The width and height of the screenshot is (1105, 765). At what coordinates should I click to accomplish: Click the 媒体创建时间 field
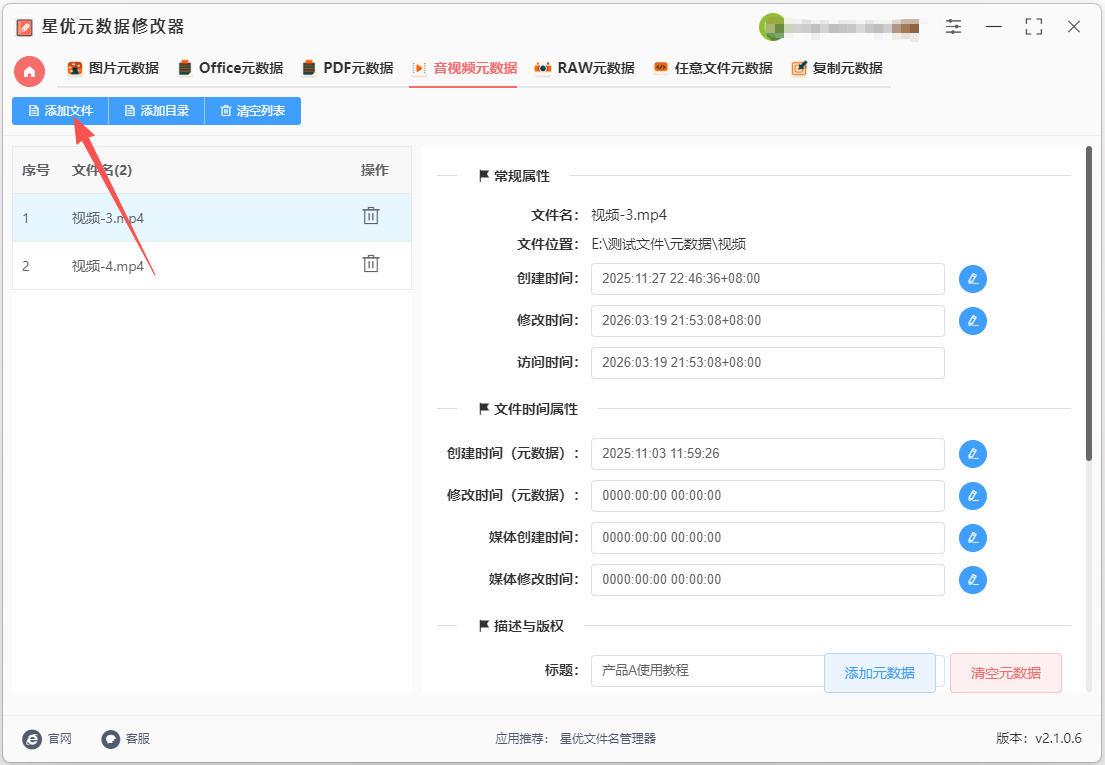(767, 538)
